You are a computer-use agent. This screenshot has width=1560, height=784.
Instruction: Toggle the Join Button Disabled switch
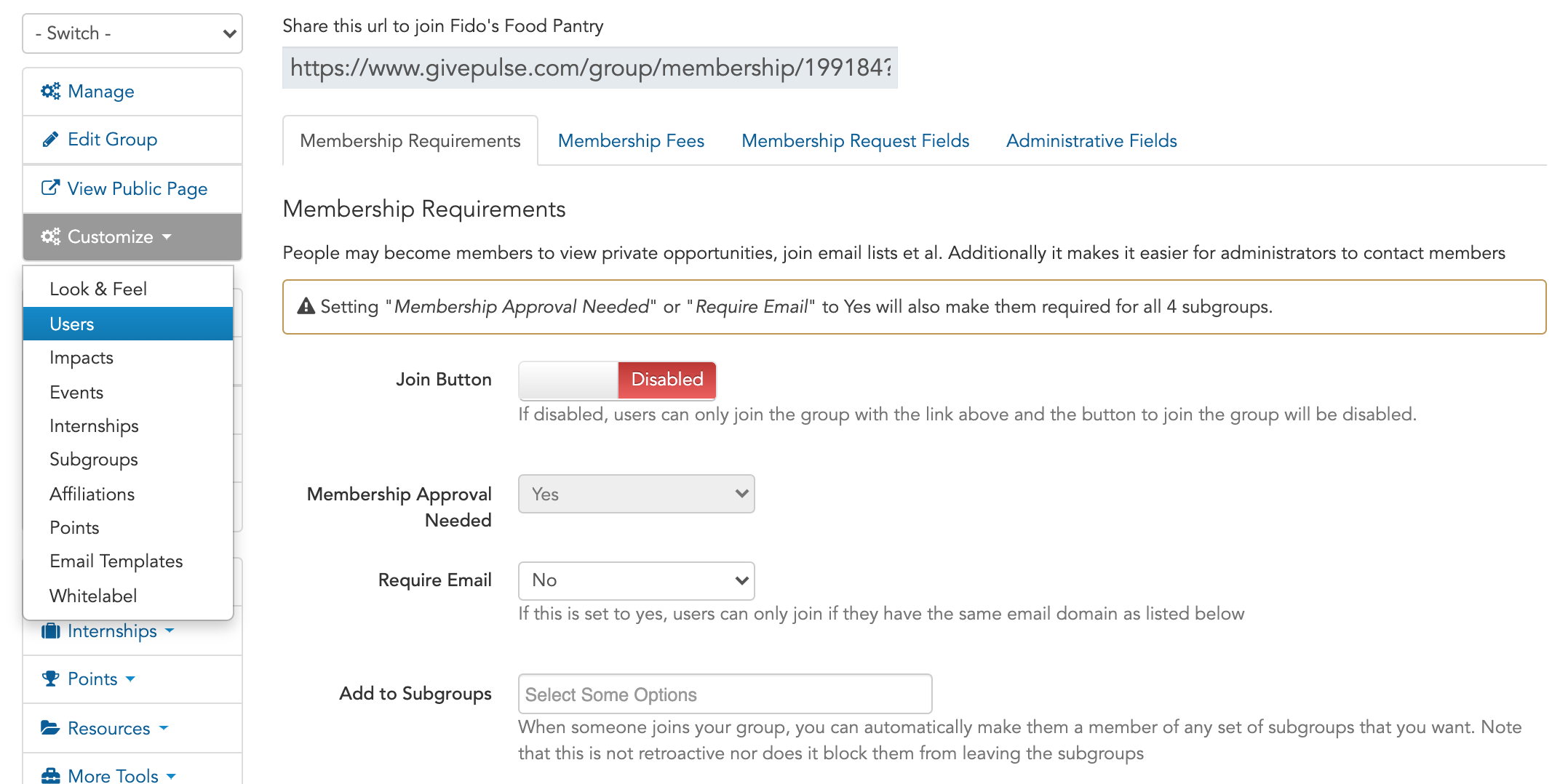[617, 380]
